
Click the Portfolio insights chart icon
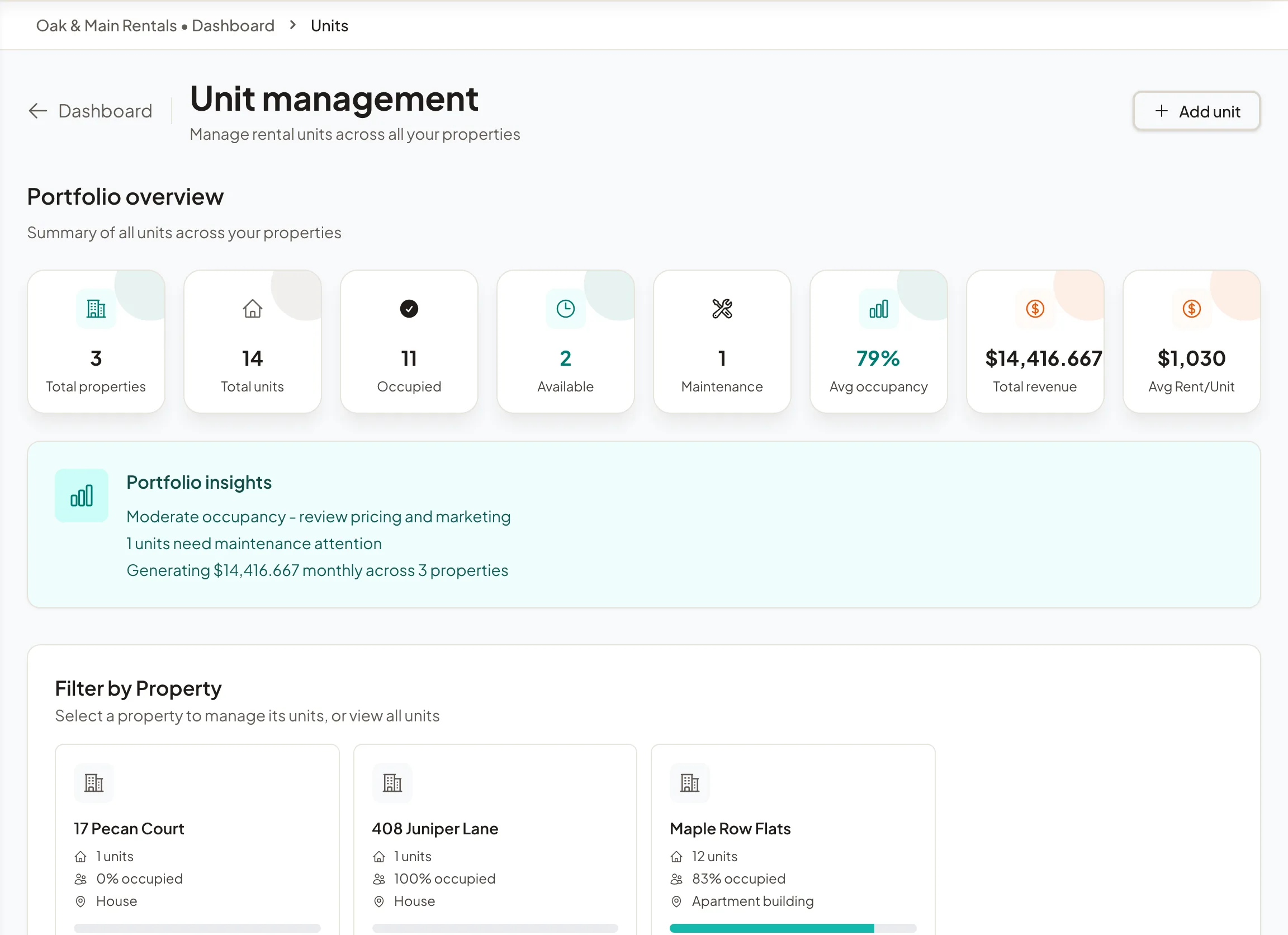click(82, 495)
